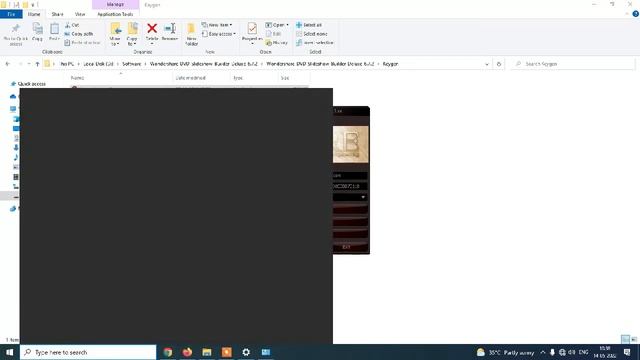The width and height of the screenshot is (640, 360).
Task: Open network status in system tray
Action: click(562, 352)
